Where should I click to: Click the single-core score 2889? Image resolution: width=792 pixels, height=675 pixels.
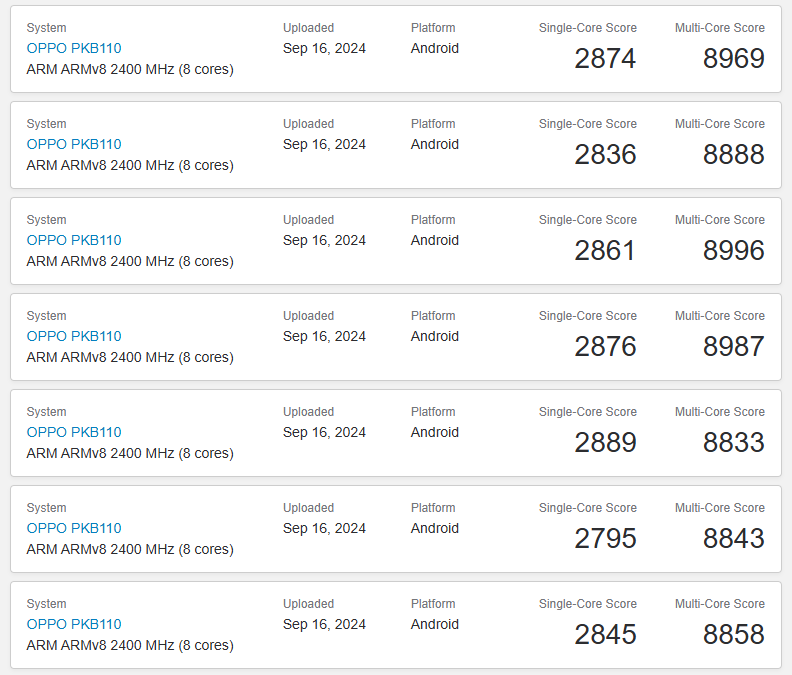pos(605,442)
